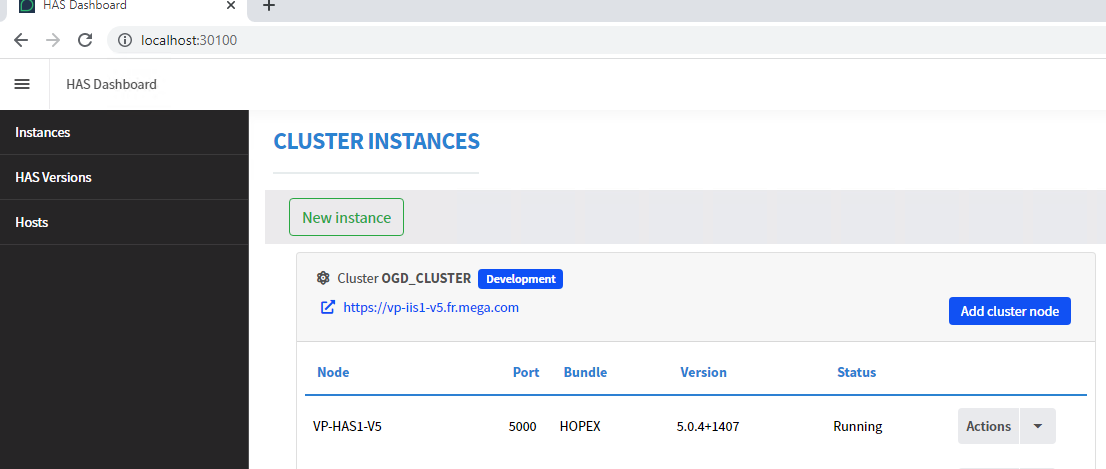
Task: Click the browser forward arrow
Action: tap(53, 40)
